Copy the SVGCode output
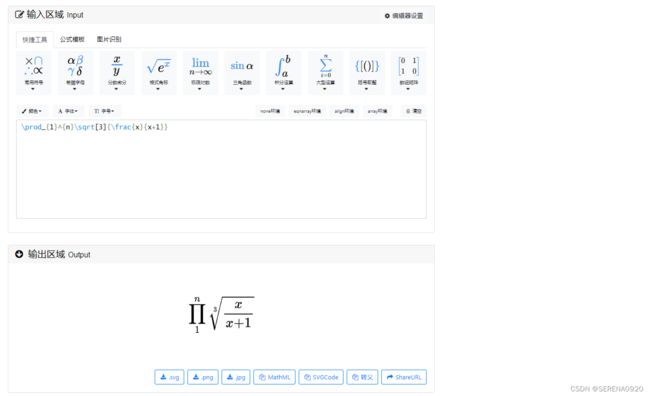Image resolution: width=650 pixels, height=396 pixels. pos(321,377)
